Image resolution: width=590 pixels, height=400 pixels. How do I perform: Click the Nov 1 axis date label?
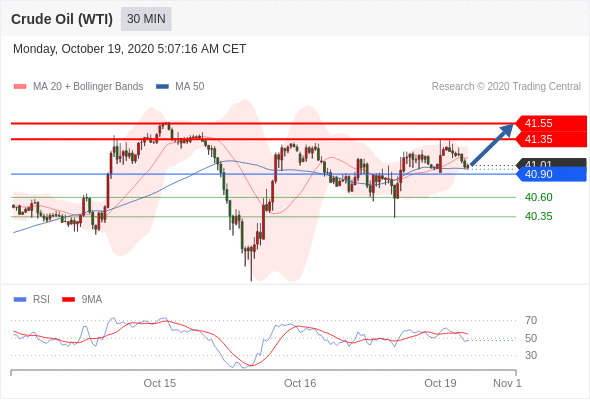[507, 383]
